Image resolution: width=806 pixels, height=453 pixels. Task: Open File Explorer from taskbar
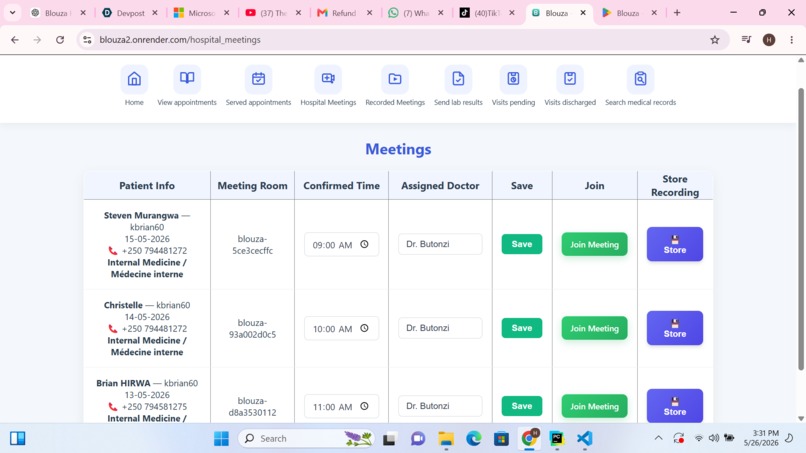point(446,439)
